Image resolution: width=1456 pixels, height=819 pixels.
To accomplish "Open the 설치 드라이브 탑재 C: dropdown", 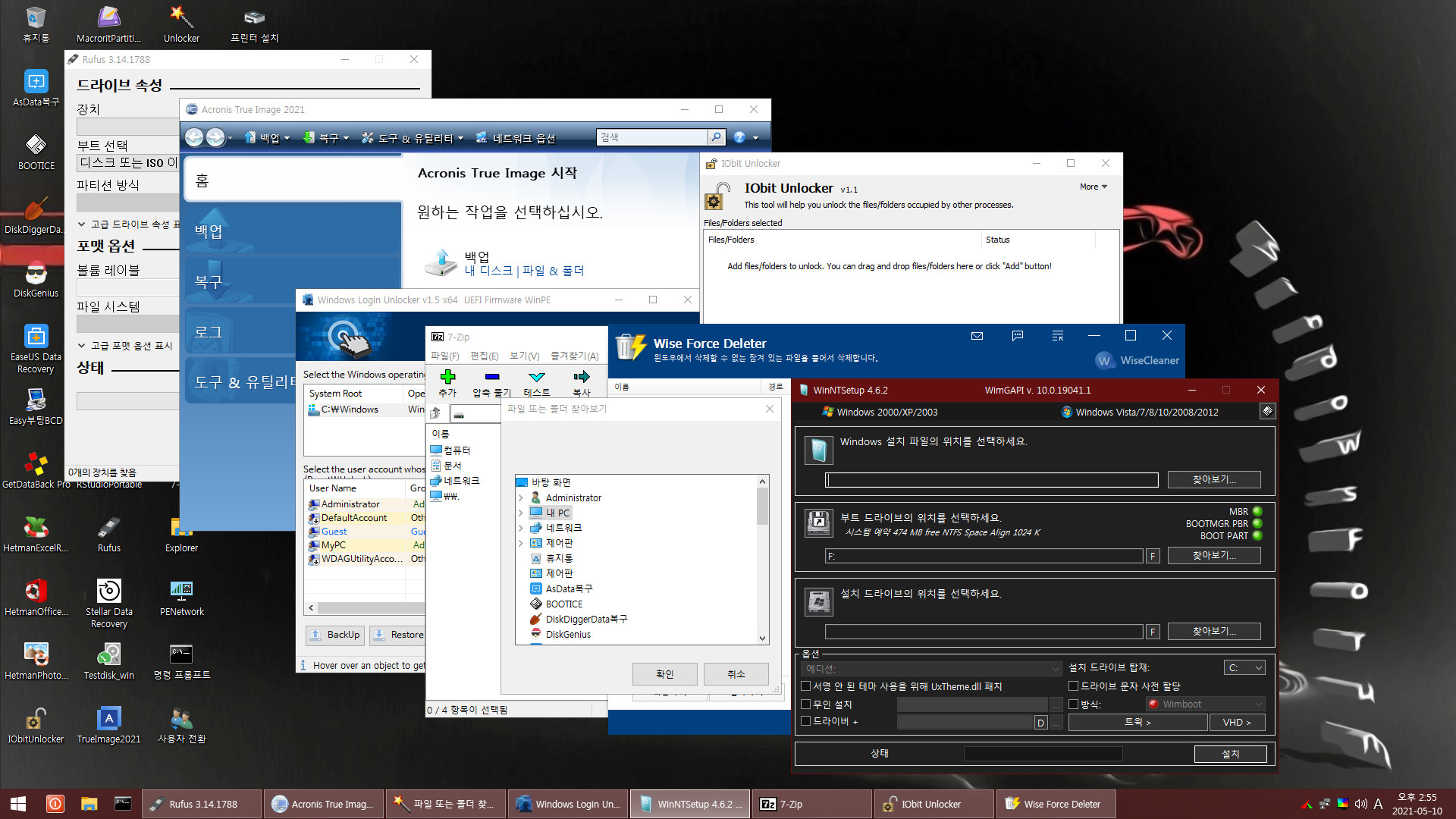I will (1244, 668).
